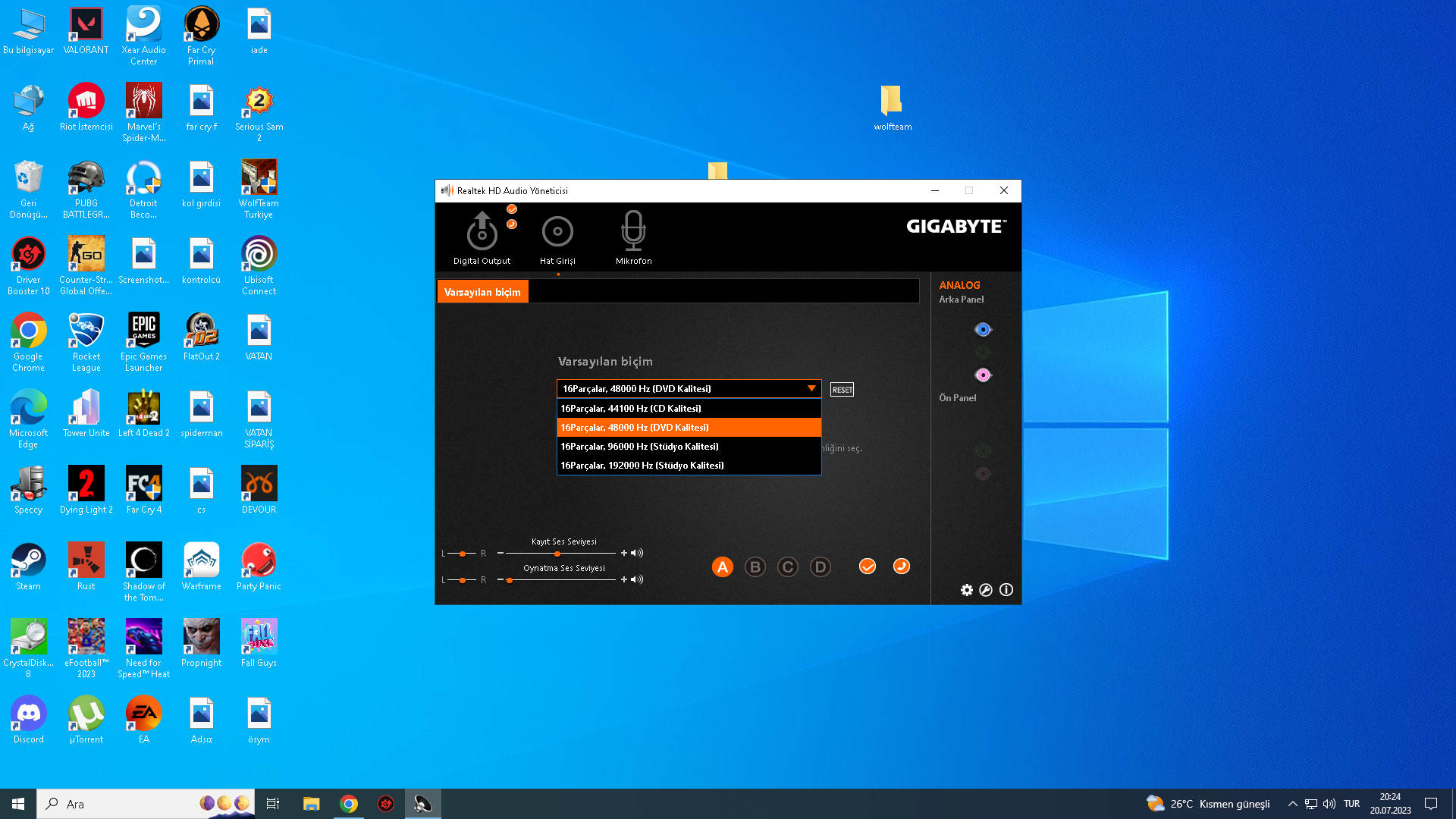Click the TUR language indicator
Screen dimensions: 1456x819
click(x=1352, y=804)
